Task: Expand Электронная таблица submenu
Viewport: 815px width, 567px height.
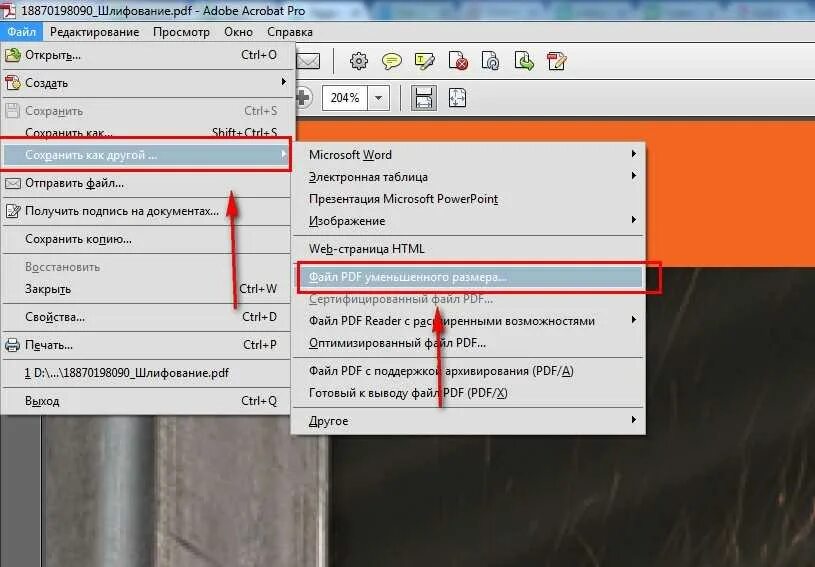Action: (469, 177)
